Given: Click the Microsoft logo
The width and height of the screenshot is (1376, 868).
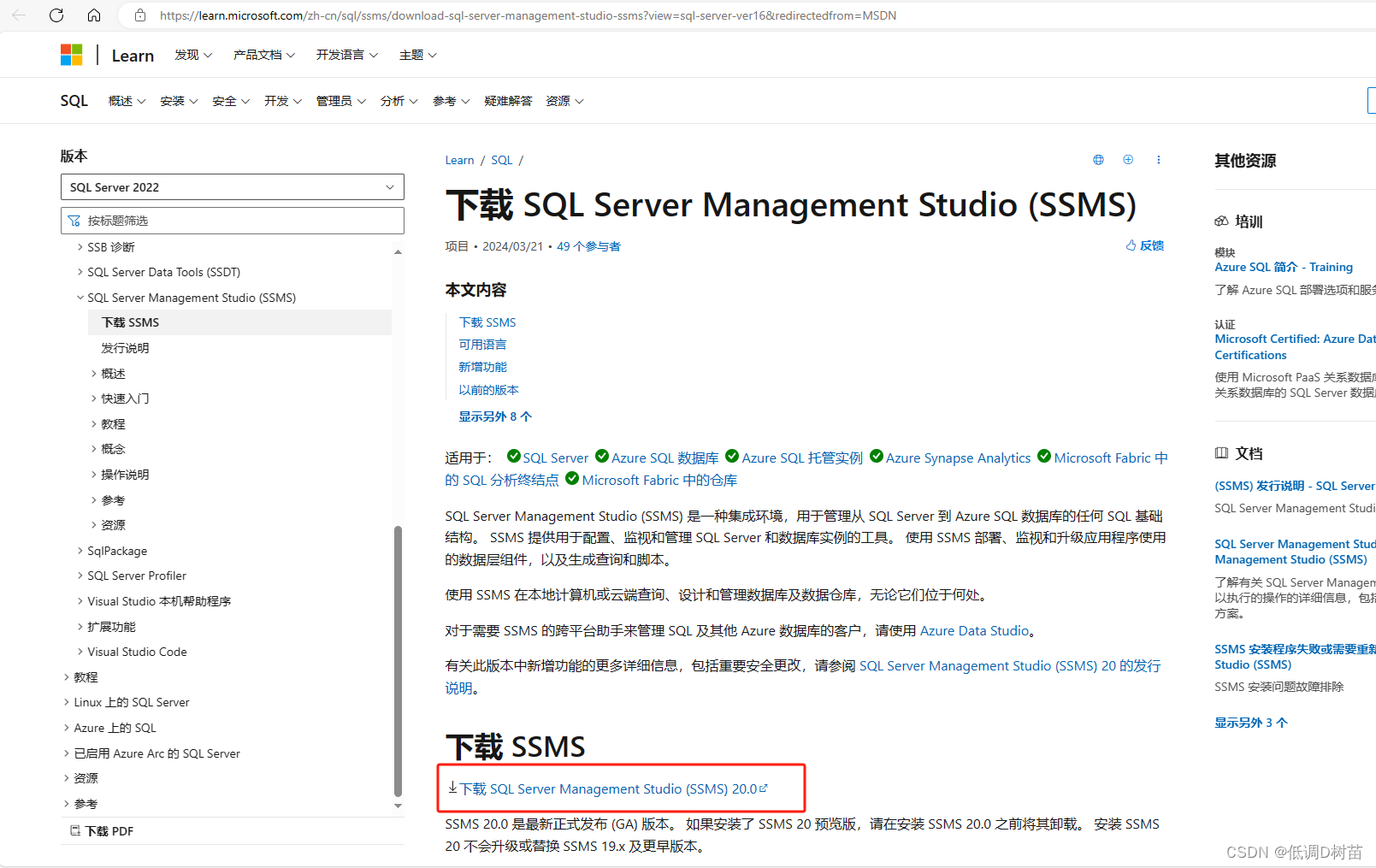Looking at the screenshot, I should click(x=72, y=55).
